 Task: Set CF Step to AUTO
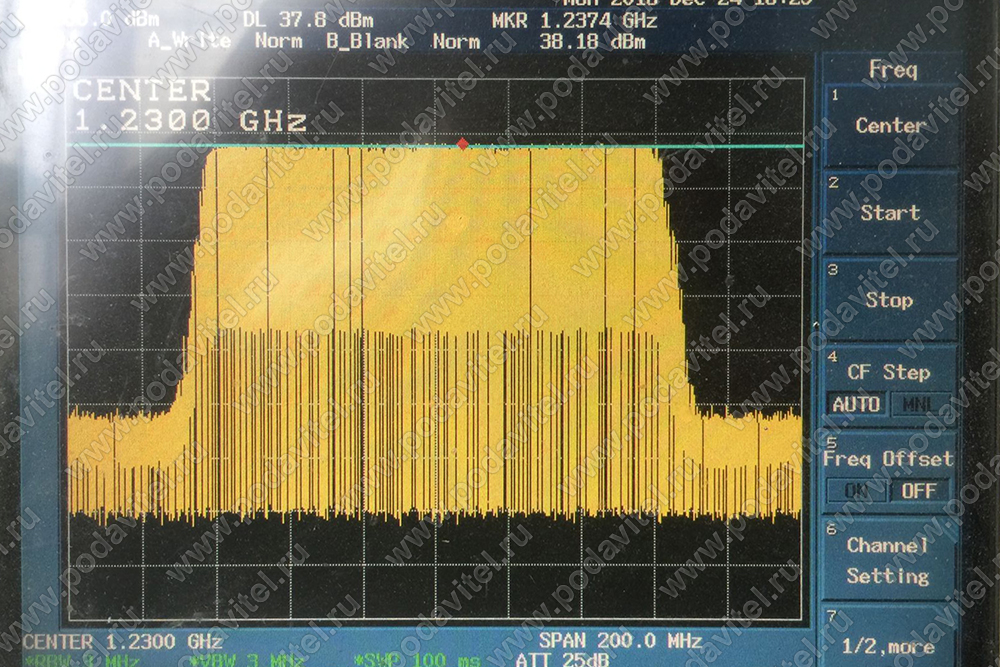pos(856,404)
